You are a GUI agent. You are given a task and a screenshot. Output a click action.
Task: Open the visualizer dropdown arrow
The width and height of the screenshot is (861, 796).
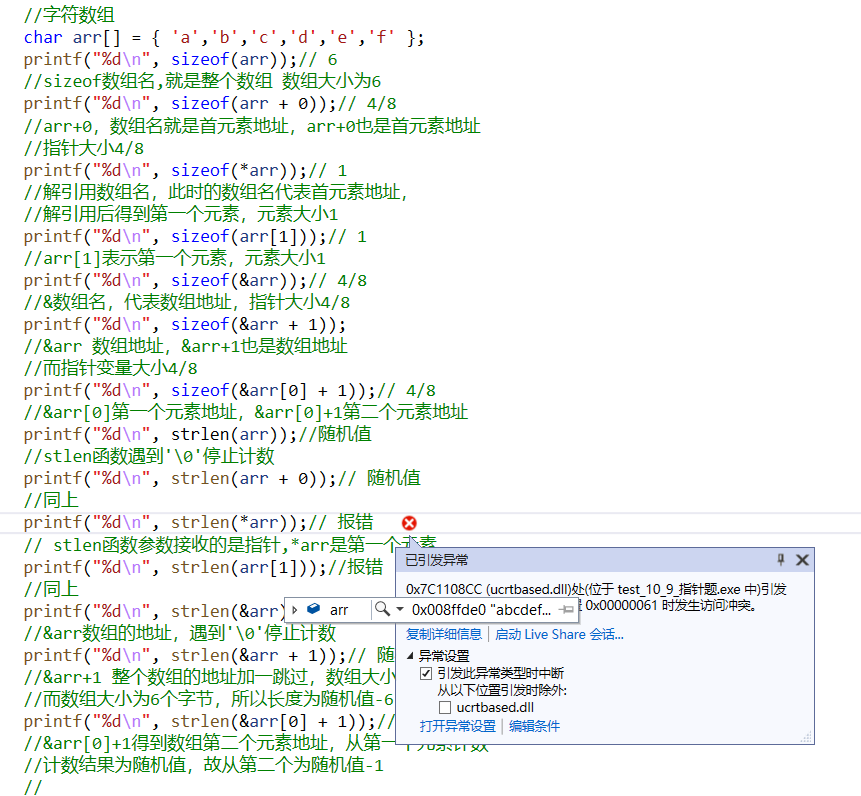[x=400, y=609]
